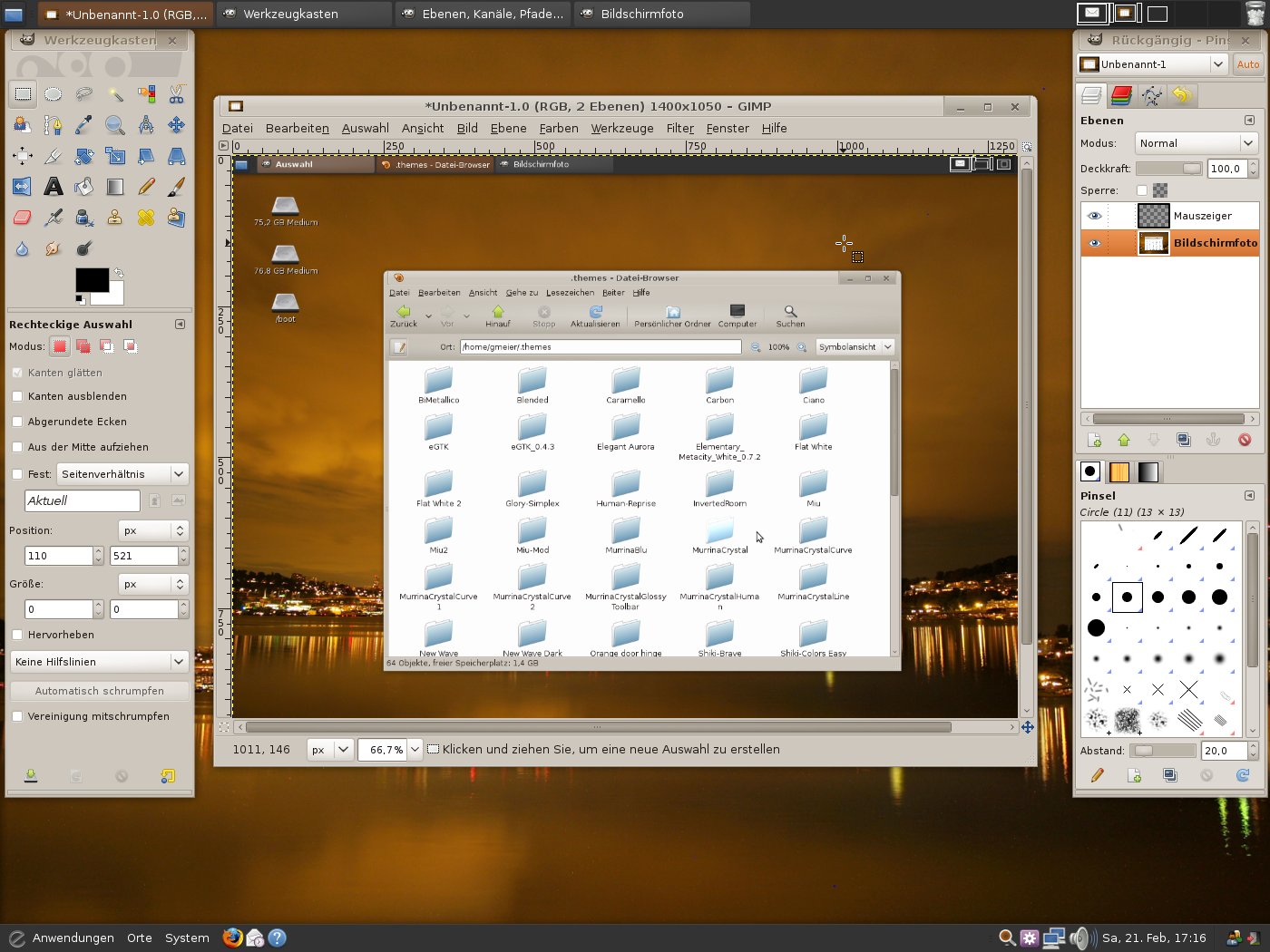This screenshot has height=952, width=1270.
Task: Open the Position unit px dropdown
Action: tap(153, 530)
